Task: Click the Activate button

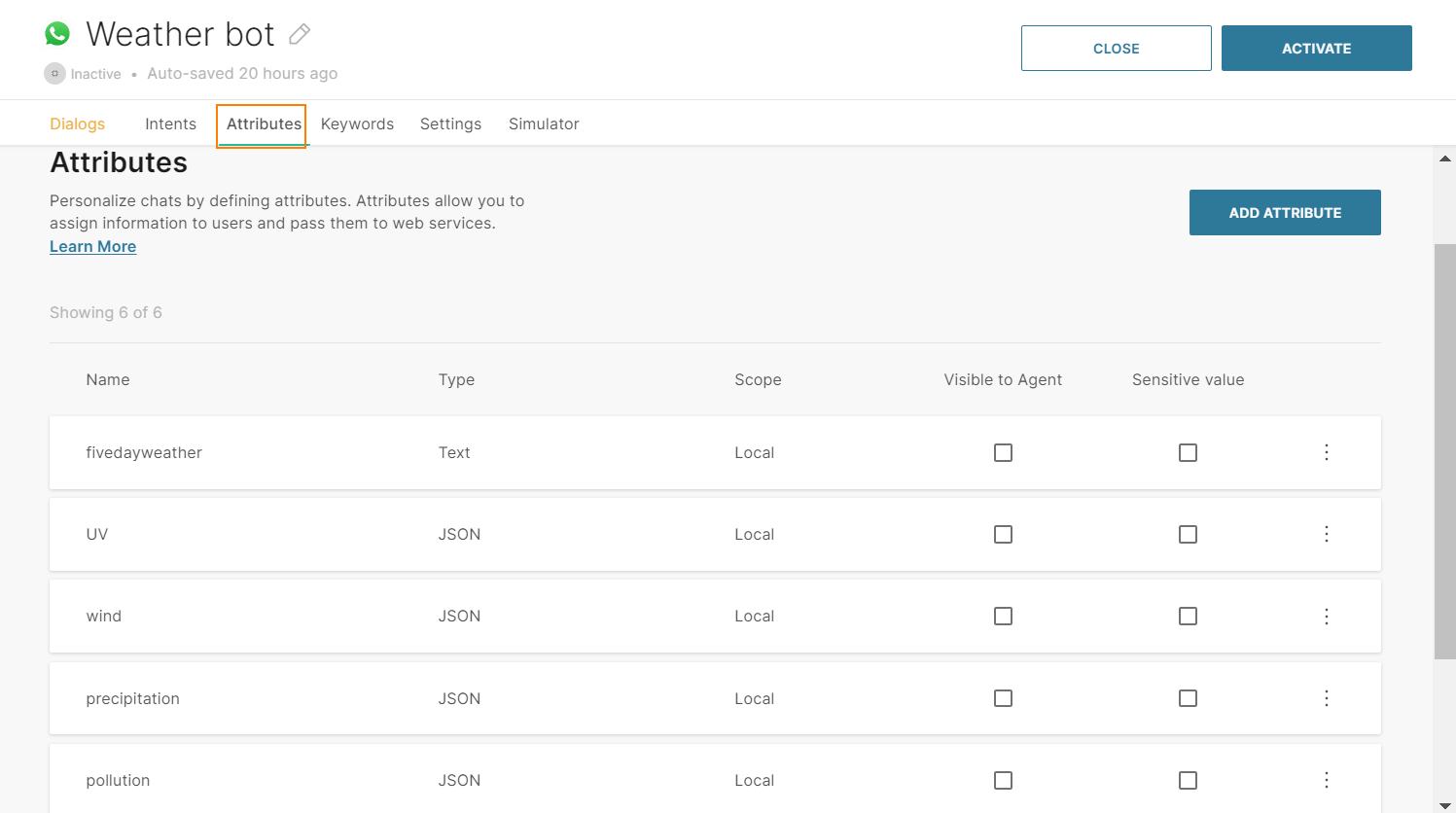Action: 1316,49
